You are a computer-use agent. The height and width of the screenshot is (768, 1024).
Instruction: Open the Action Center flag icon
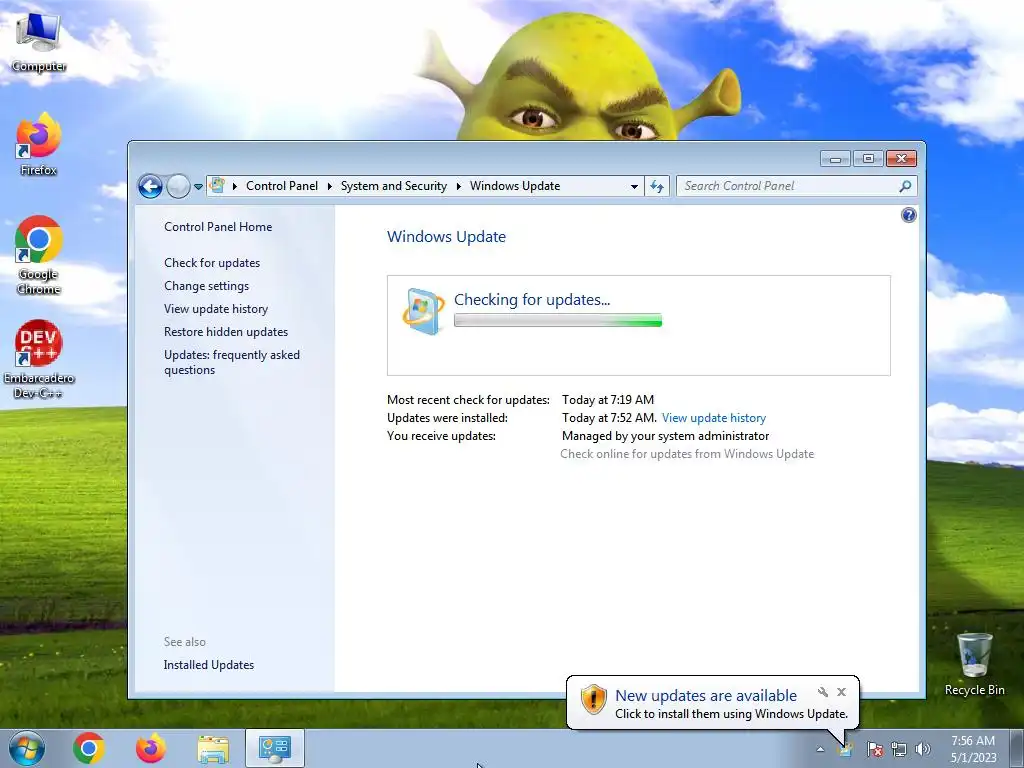click(874, 749)
